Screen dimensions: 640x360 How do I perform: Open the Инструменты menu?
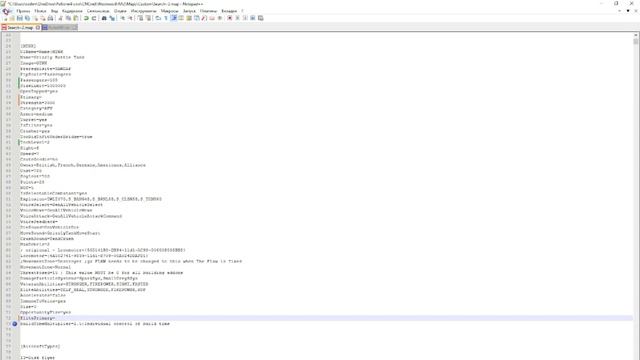144,11
